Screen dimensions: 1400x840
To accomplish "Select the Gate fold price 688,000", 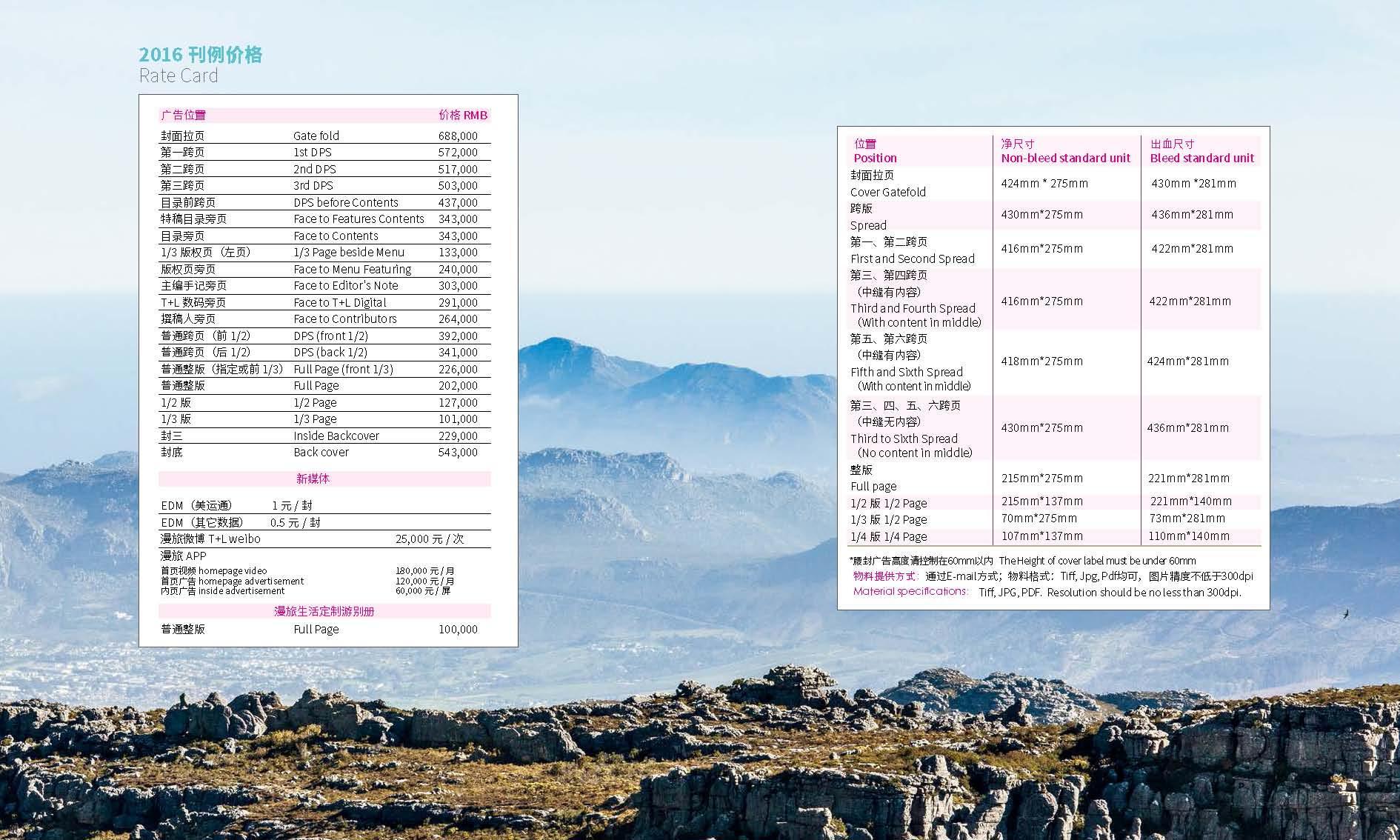I will [458, 136].
